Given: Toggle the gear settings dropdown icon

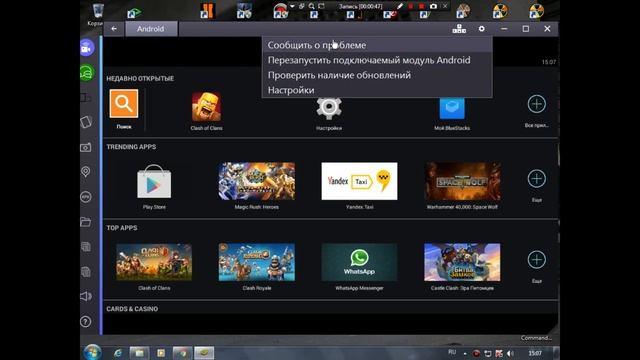Looking at the screenshot, I should (x=482, y=29).
